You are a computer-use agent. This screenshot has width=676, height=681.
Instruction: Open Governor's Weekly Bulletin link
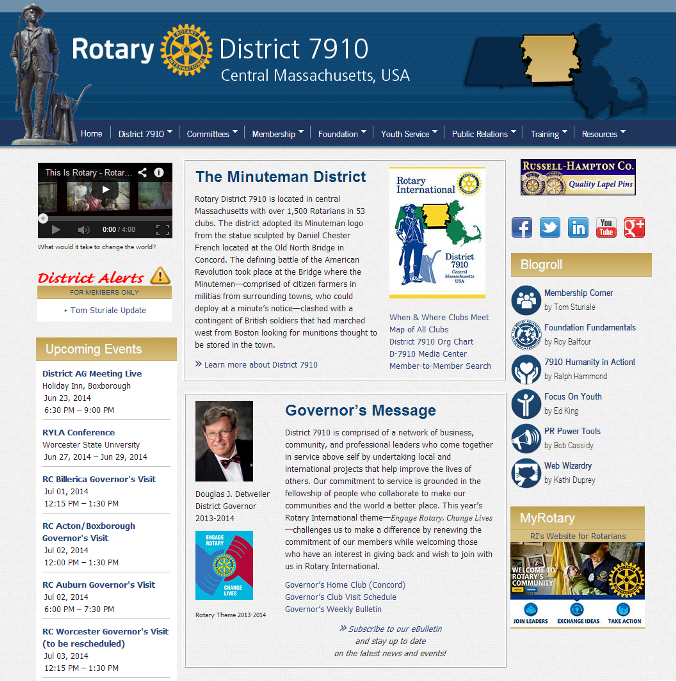tap(333, 609)
